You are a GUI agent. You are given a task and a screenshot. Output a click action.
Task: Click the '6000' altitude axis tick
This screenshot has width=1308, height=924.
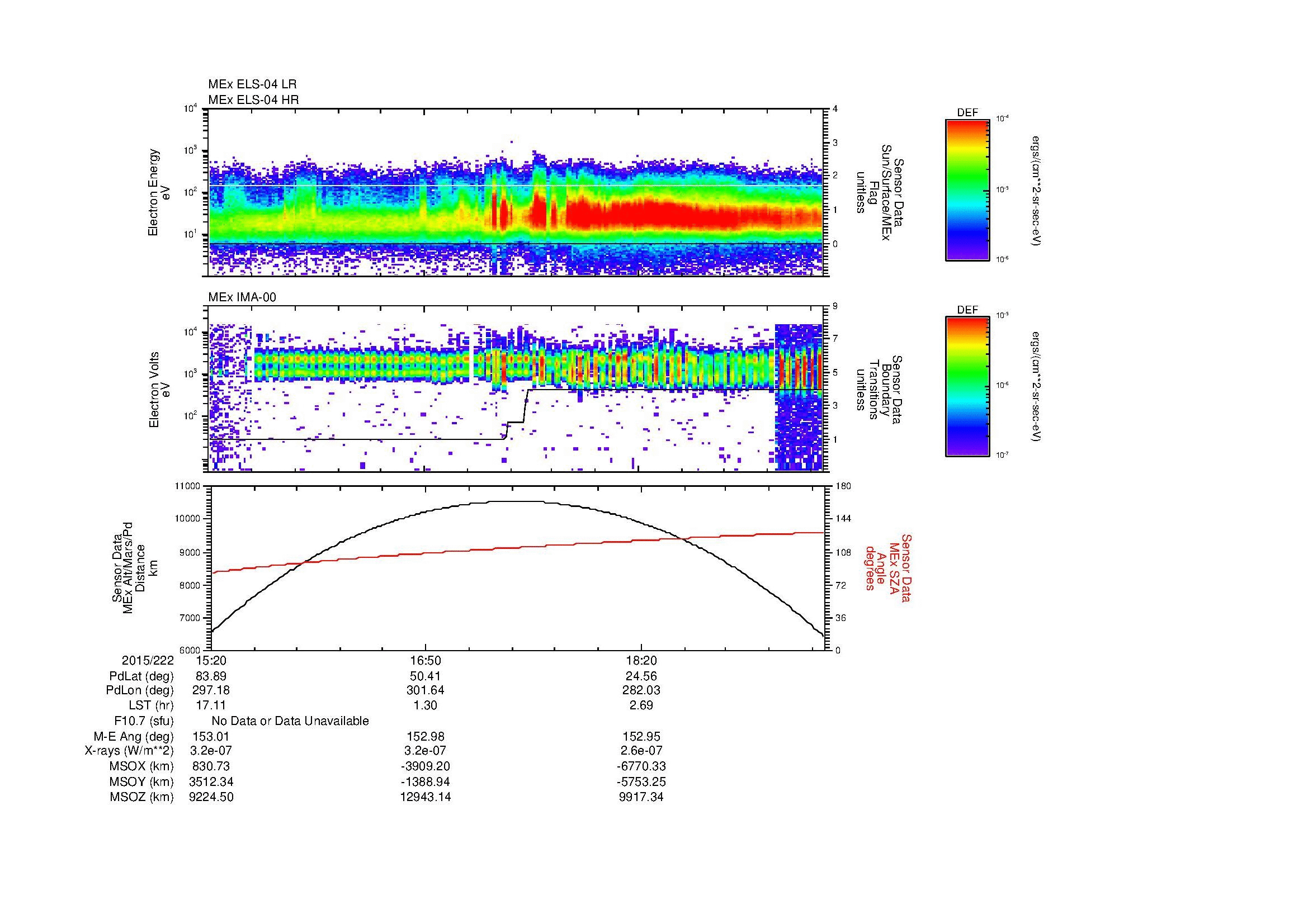[x=191, y=650]
